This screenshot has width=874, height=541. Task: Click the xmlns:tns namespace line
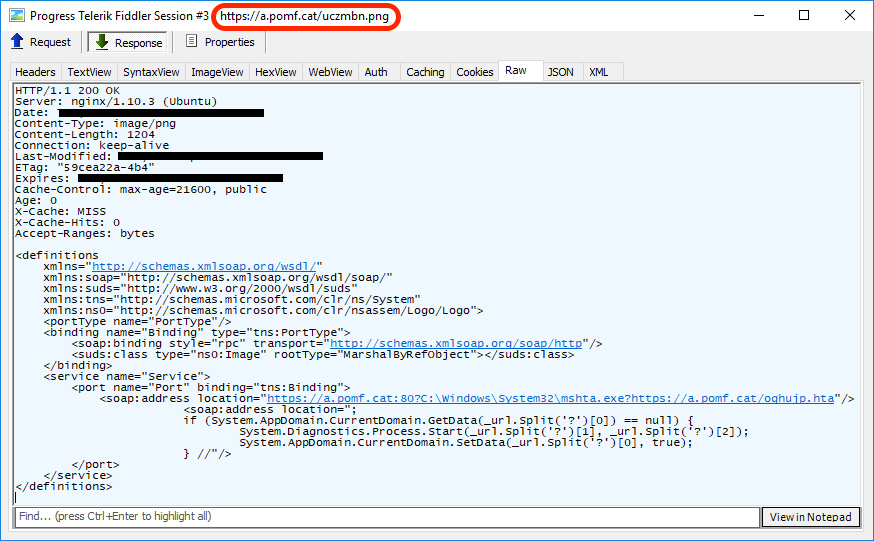pos(232,299)
